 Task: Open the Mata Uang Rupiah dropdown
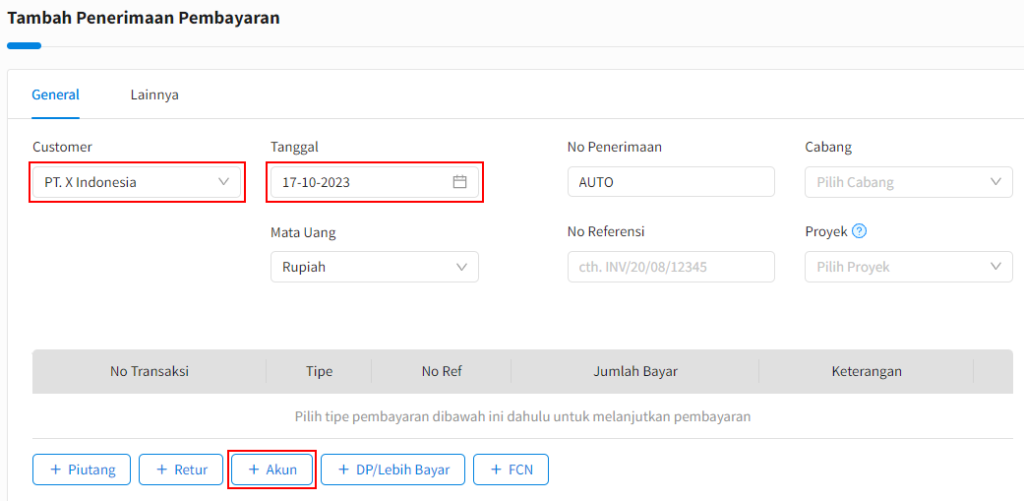pyautogui.click(x=374, y=267)
